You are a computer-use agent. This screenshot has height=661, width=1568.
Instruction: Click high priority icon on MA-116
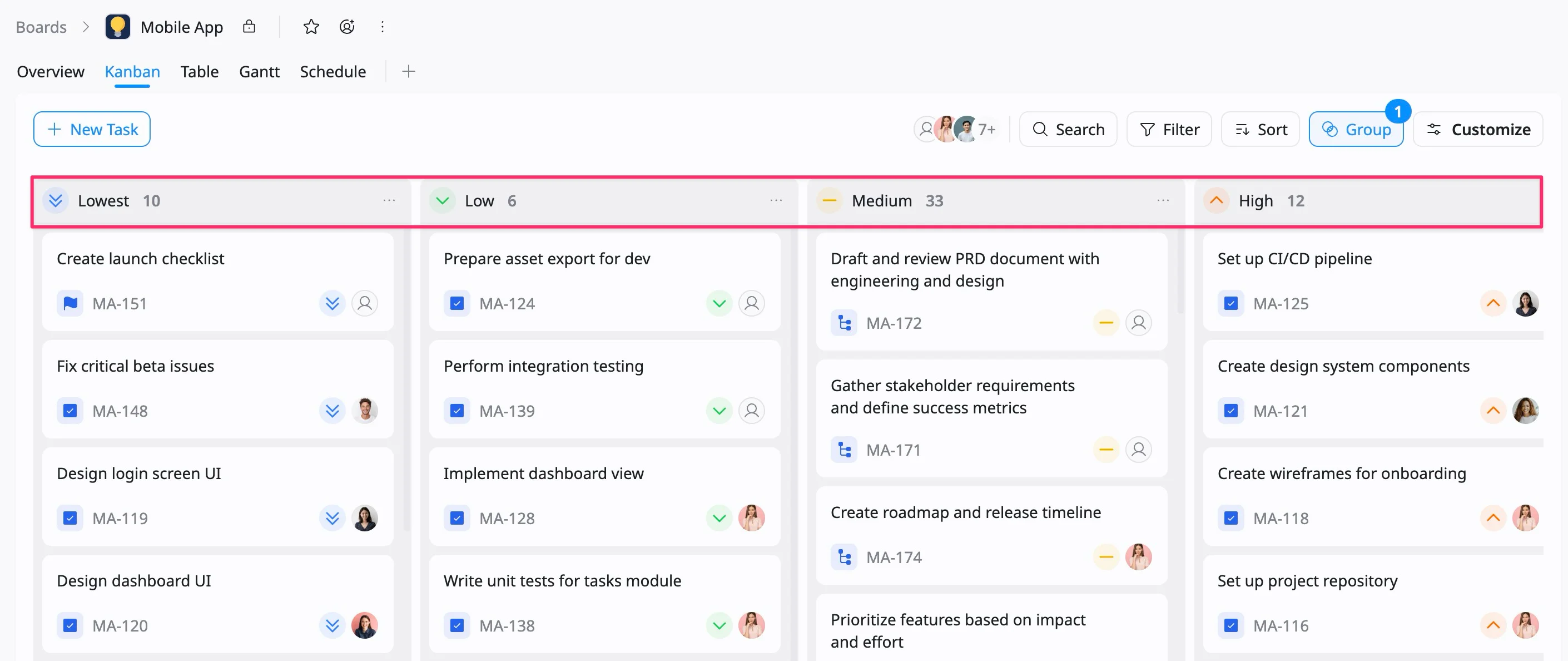[x=1492, y=625]
